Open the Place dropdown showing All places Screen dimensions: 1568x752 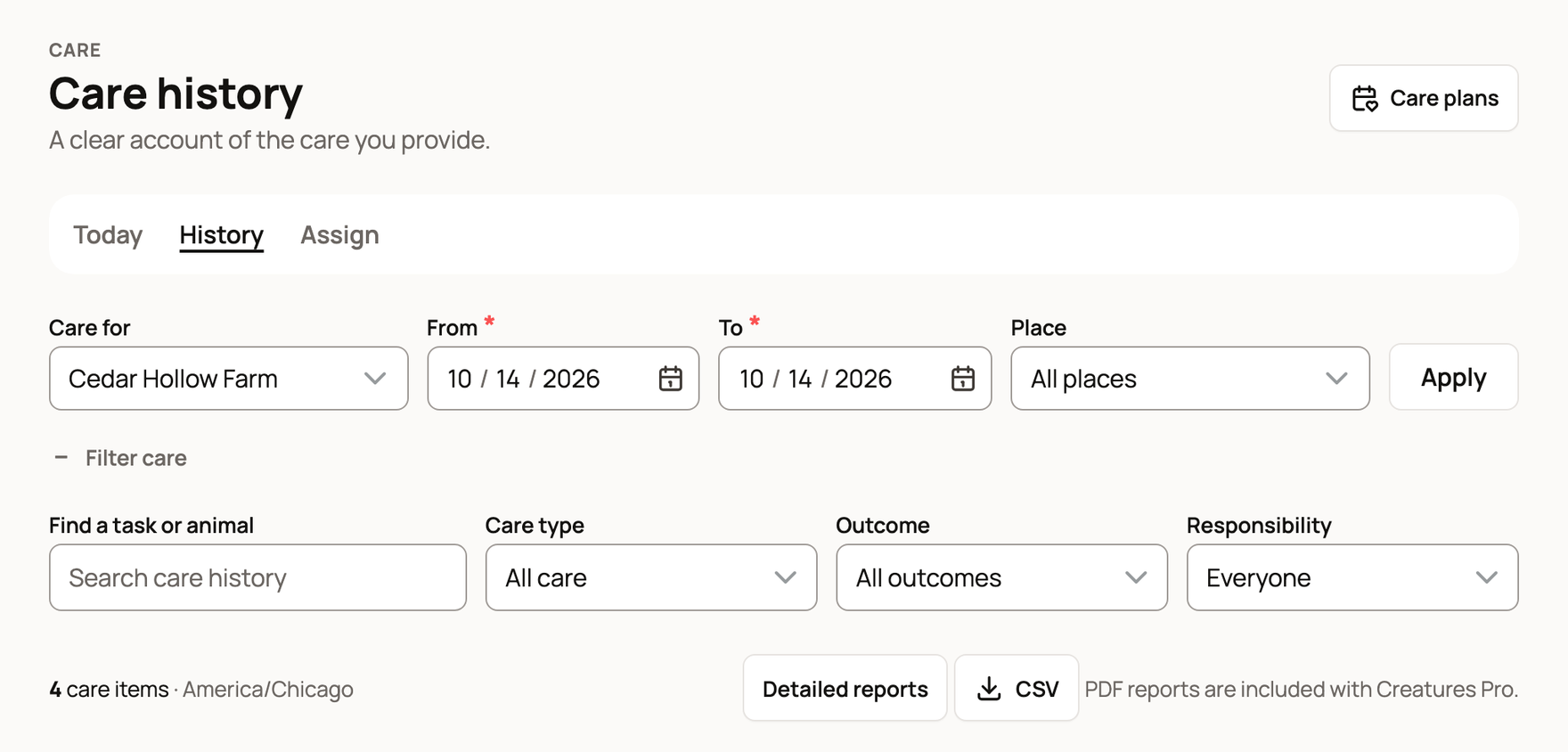pyautogui.click(x=1190, y=379)
